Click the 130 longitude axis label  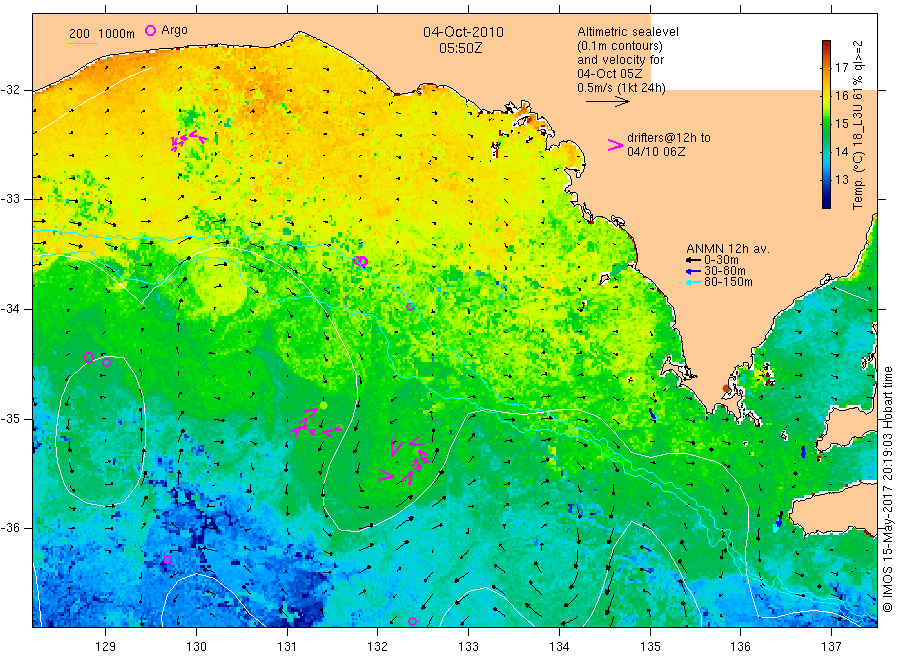[196, 647]
